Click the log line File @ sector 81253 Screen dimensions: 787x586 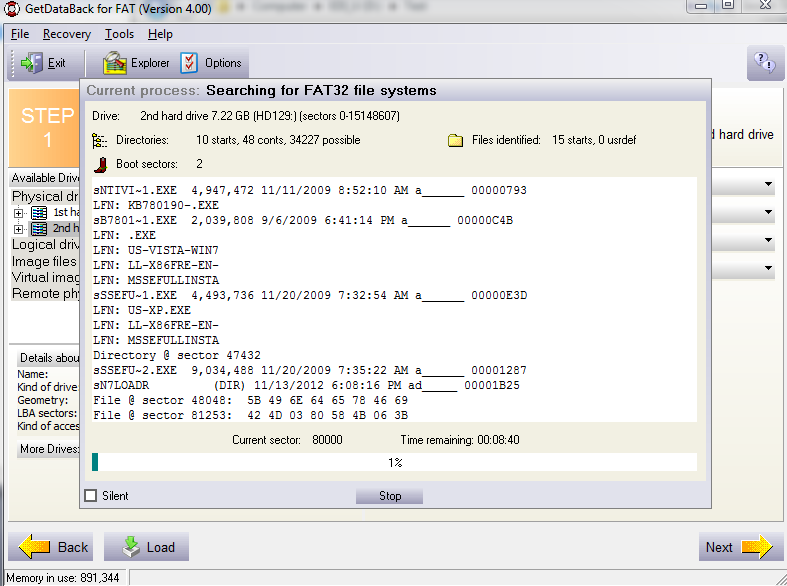tap(250, 415)
